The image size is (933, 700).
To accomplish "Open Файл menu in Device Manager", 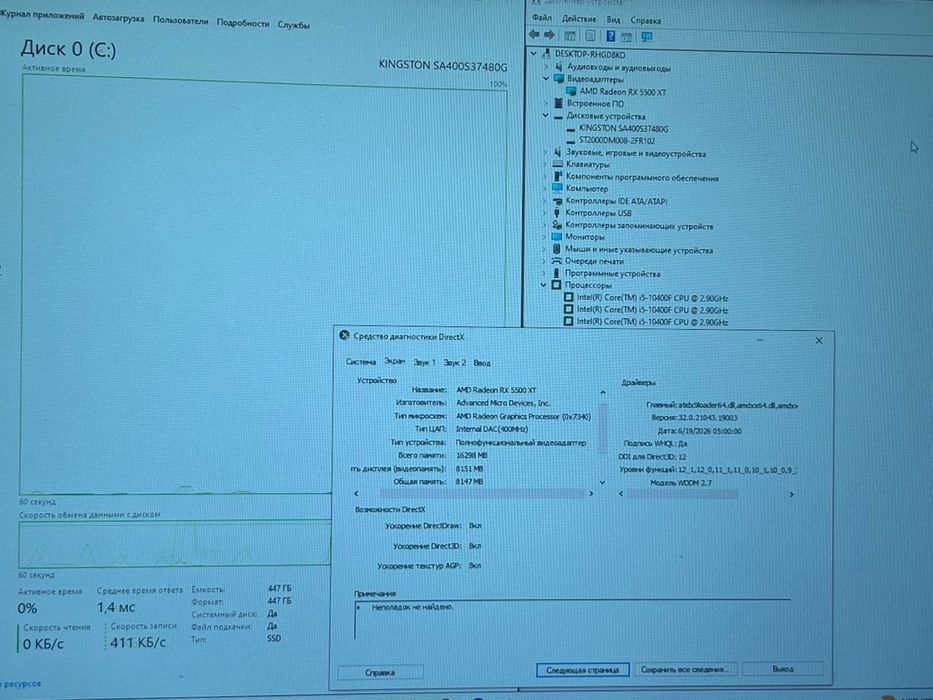I will tap(541, 18).
